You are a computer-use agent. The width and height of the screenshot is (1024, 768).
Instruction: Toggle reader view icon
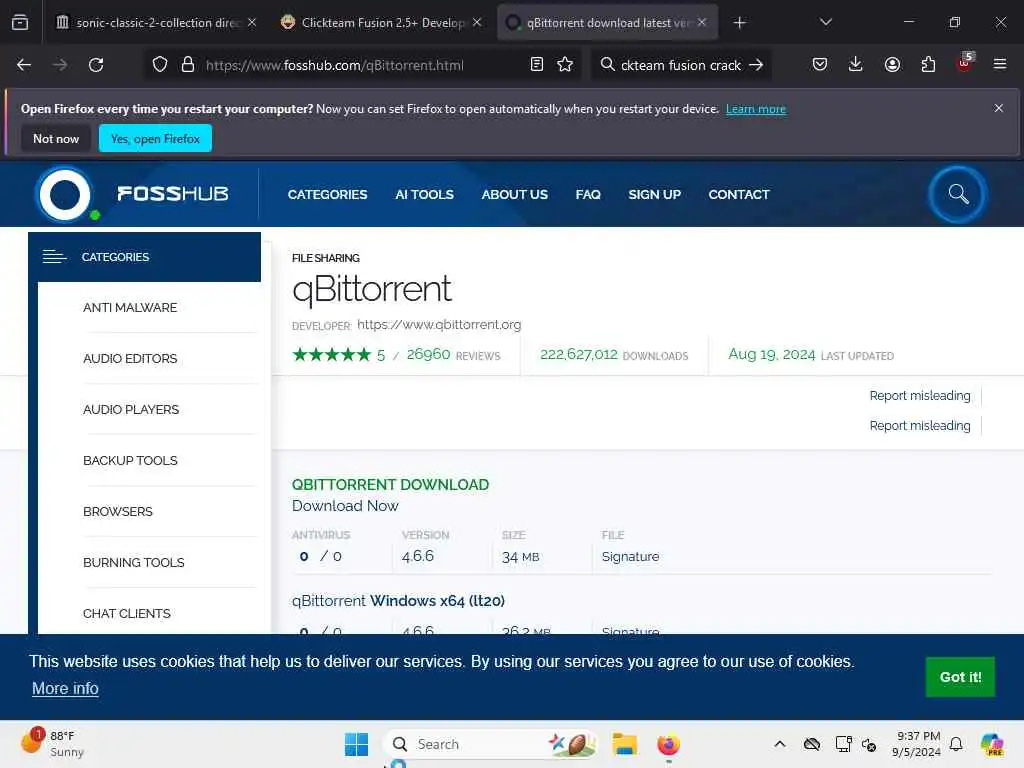point(537,64)
